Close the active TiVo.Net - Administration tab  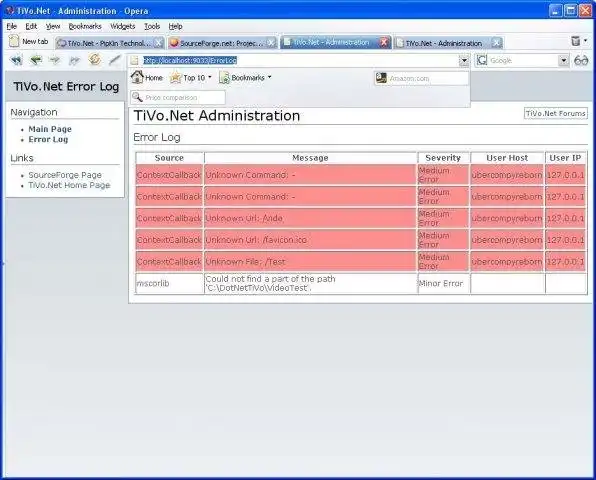click(385, 42)
